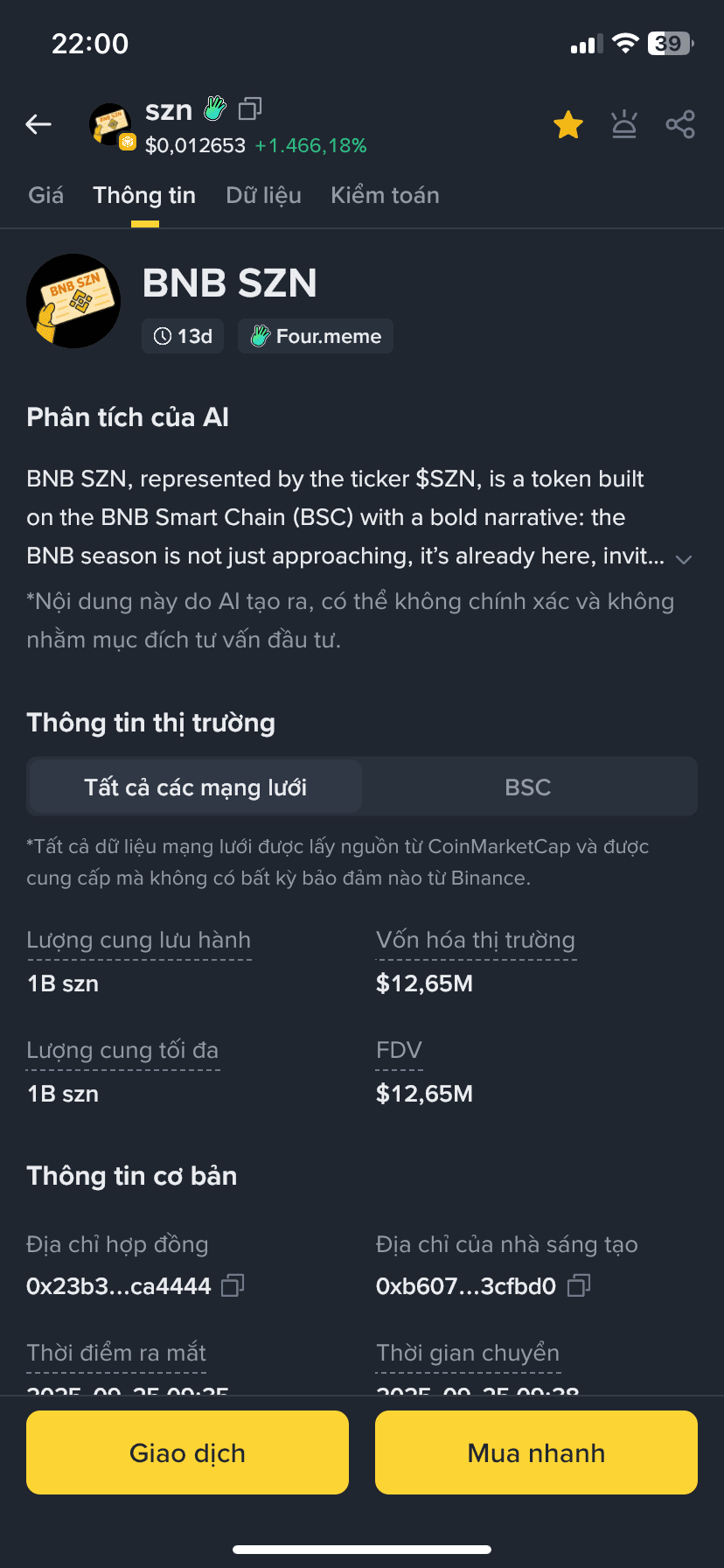The width and height of the screenshot is (724, 1568).
Task: Switch to the Giá tab
Action: (45, 195)
